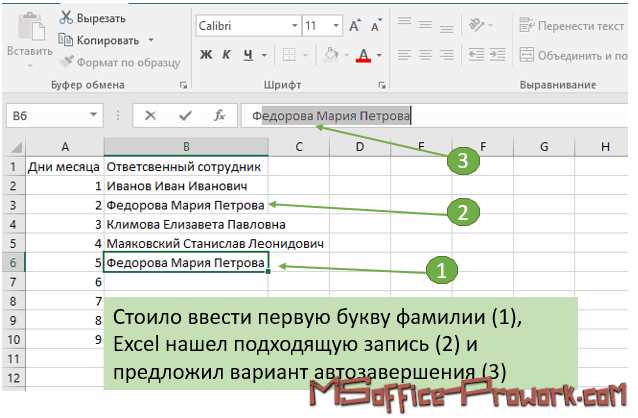
Task: Click the Copy (Копировать) button
Action: [99, 40]
